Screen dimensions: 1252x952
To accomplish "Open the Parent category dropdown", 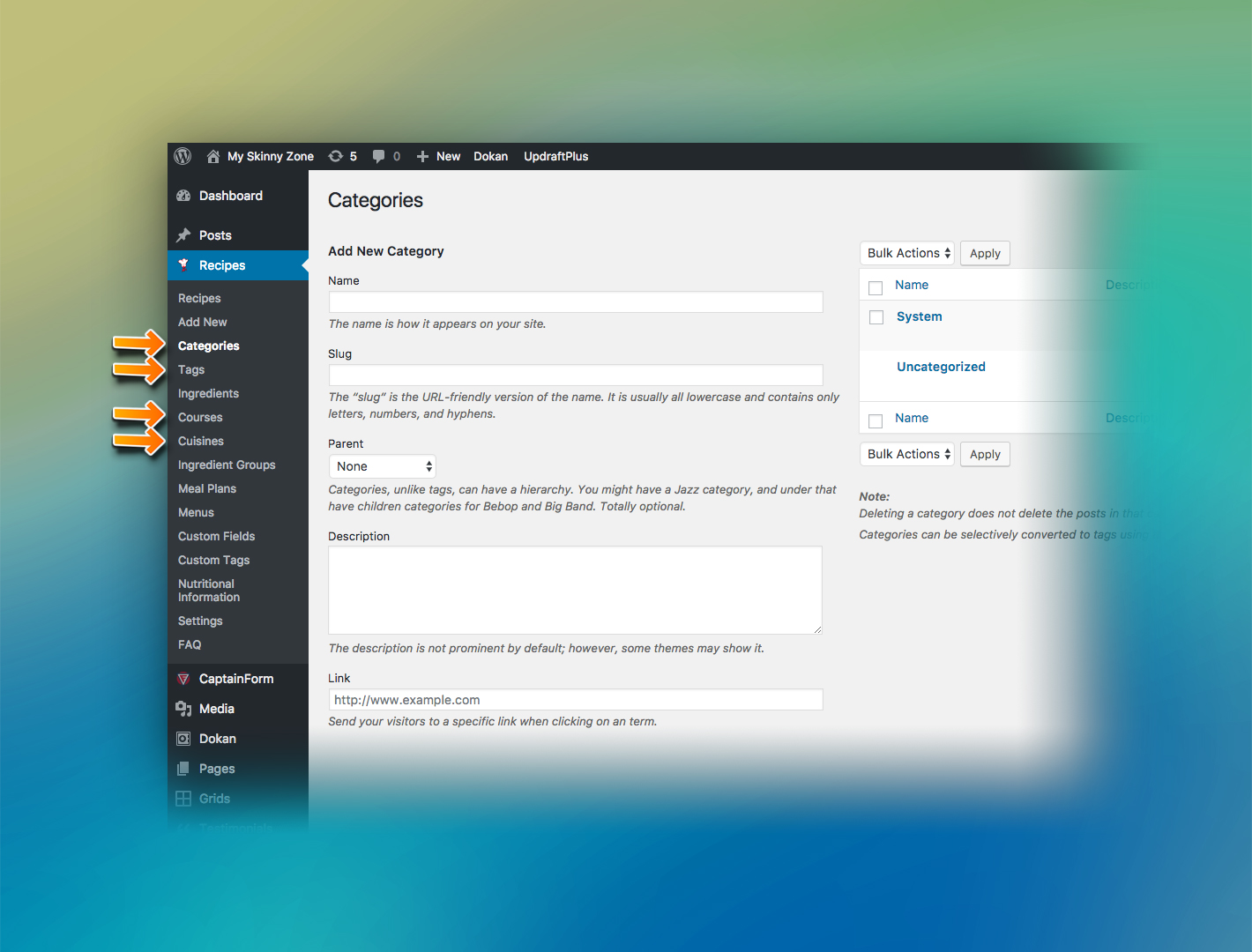I will coord(382,466).
